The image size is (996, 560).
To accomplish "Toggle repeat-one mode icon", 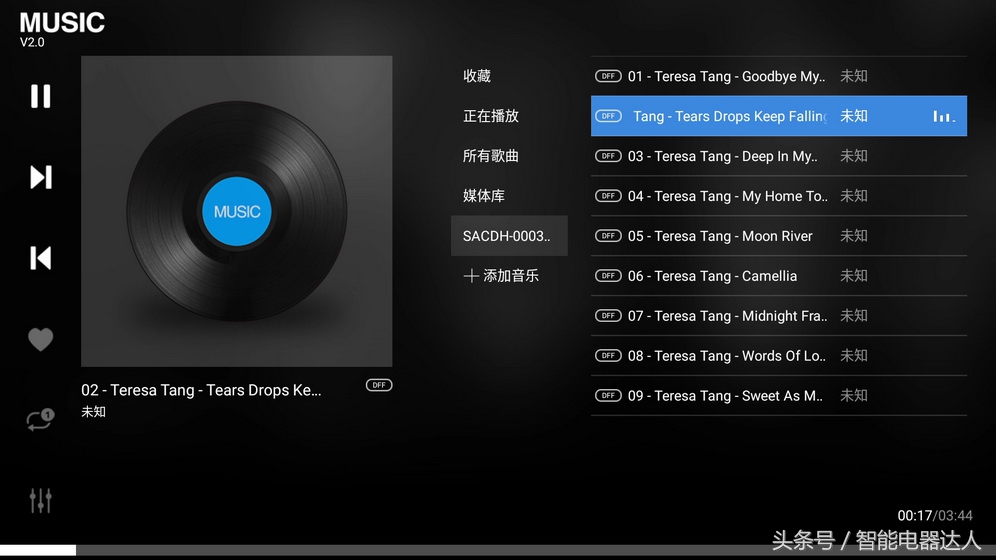I will [x=41, y=420].
